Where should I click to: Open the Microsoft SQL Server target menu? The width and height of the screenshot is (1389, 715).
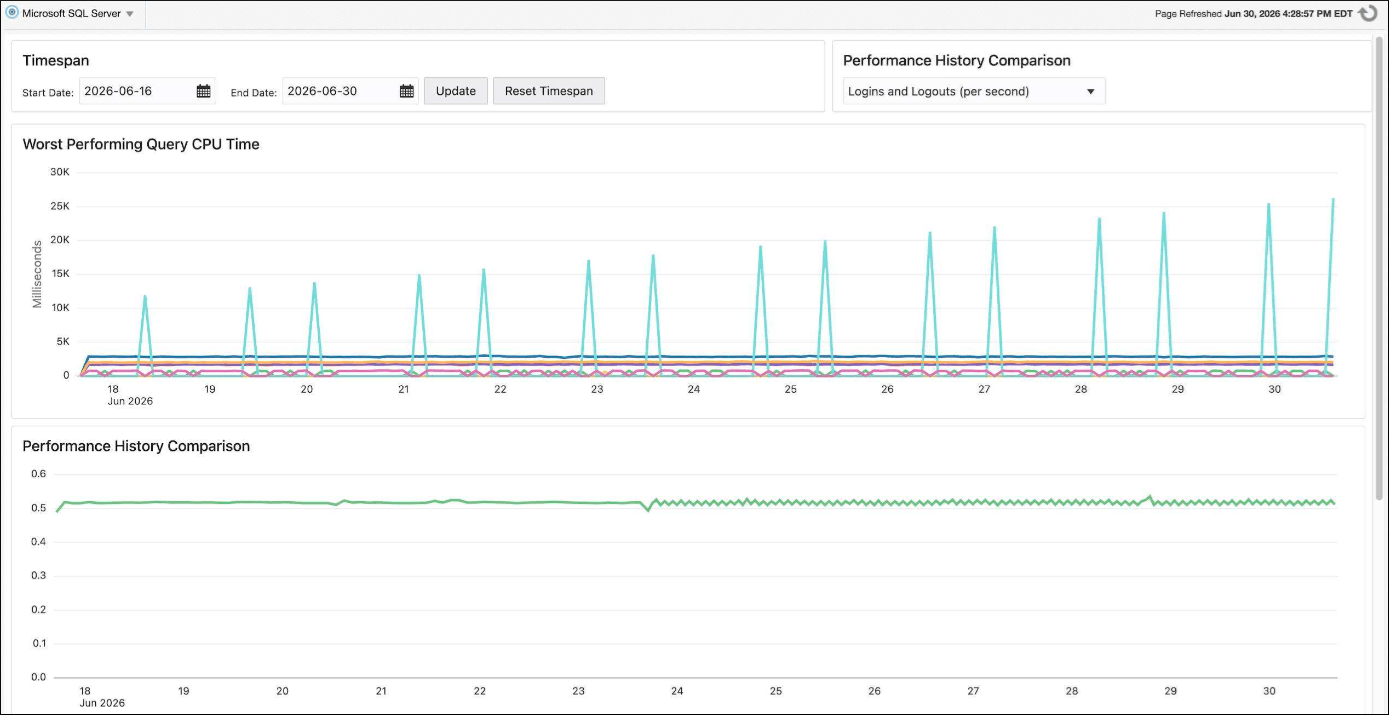(x=77, y=14)
